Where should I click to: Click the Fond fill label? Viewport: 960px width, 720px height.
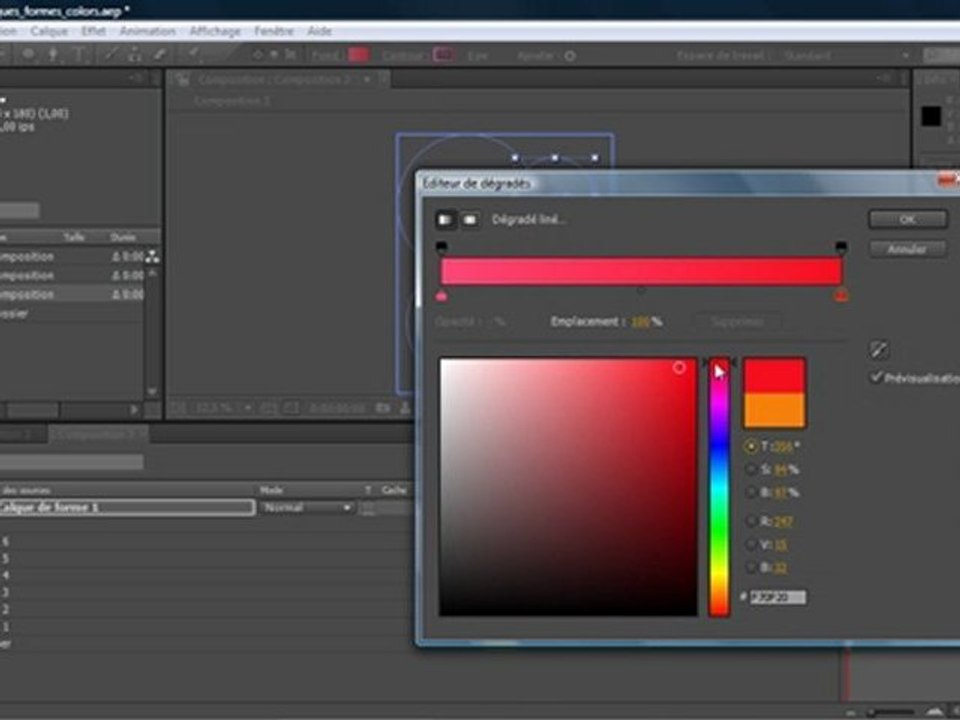325,56
